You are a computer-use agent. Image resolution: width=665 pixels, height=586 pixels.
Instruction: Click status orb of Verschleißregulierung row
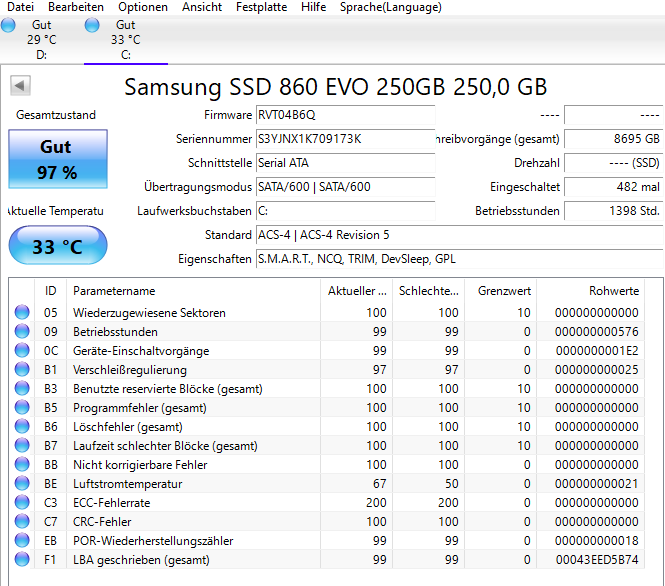click(22, 369)
